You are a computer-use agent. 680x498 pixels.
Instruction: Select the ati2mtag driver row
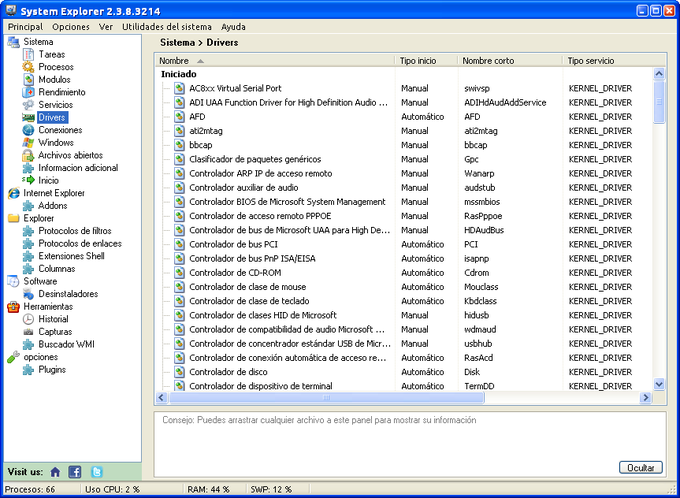tap(403, 131)
